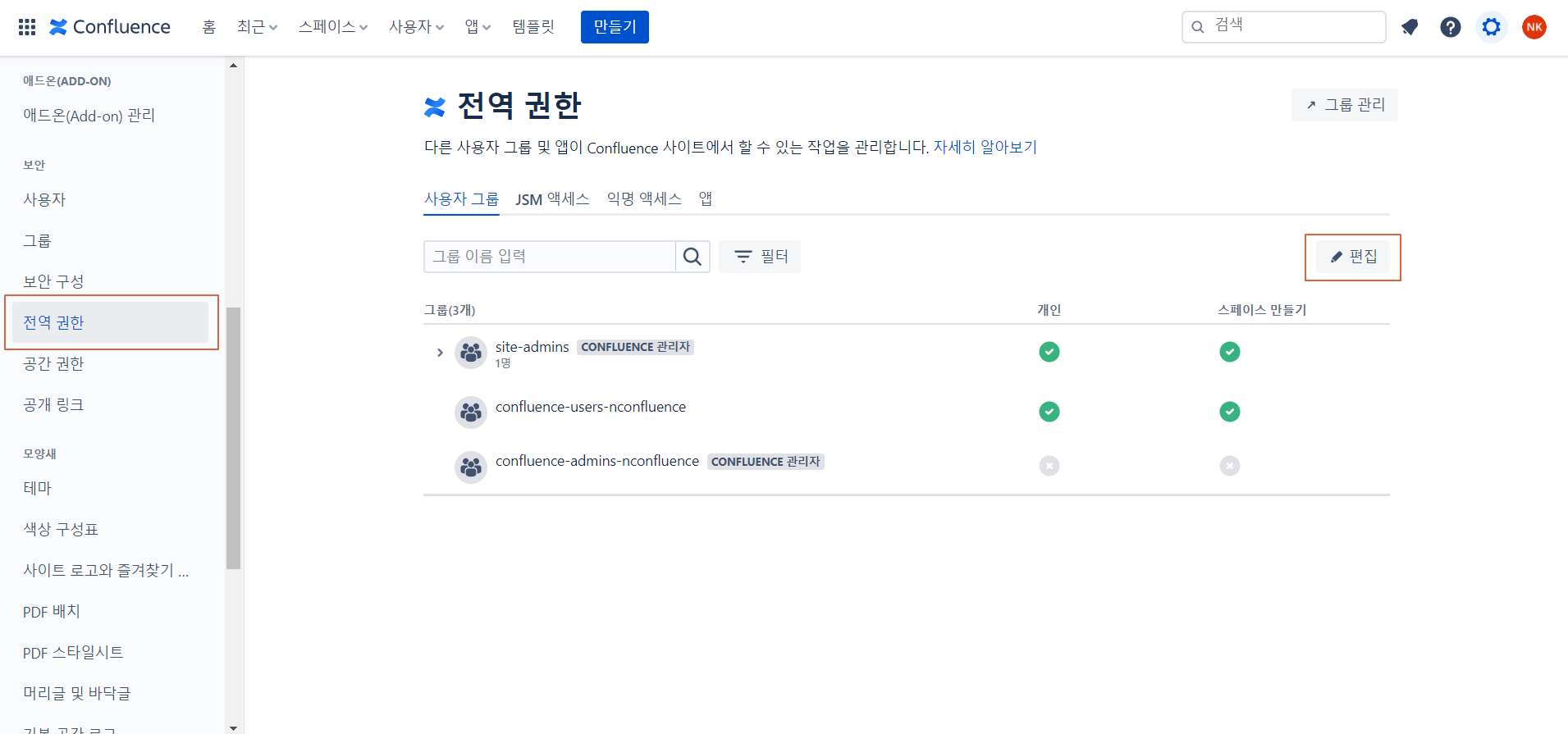Click confluence-admins-nconfluence 스페이스 만들기 disabled mark

pos(1230,466)
